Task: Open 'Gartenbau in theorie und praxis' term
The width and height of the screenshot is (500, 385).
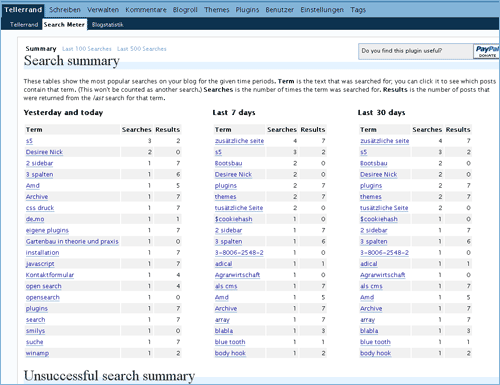Action: [72, 241]
